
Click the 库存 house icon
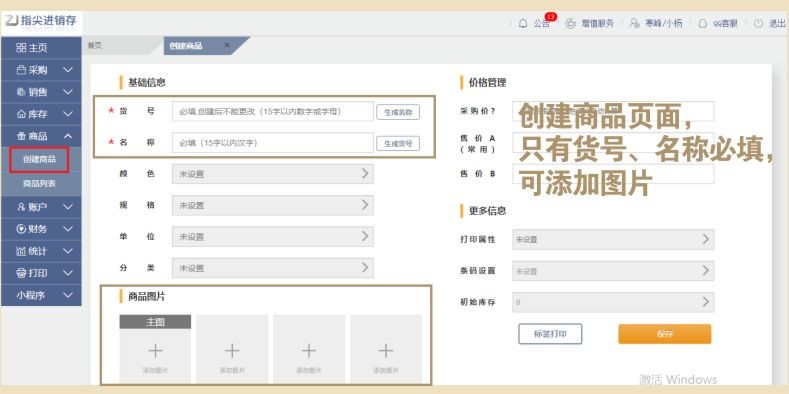[21, 114]
